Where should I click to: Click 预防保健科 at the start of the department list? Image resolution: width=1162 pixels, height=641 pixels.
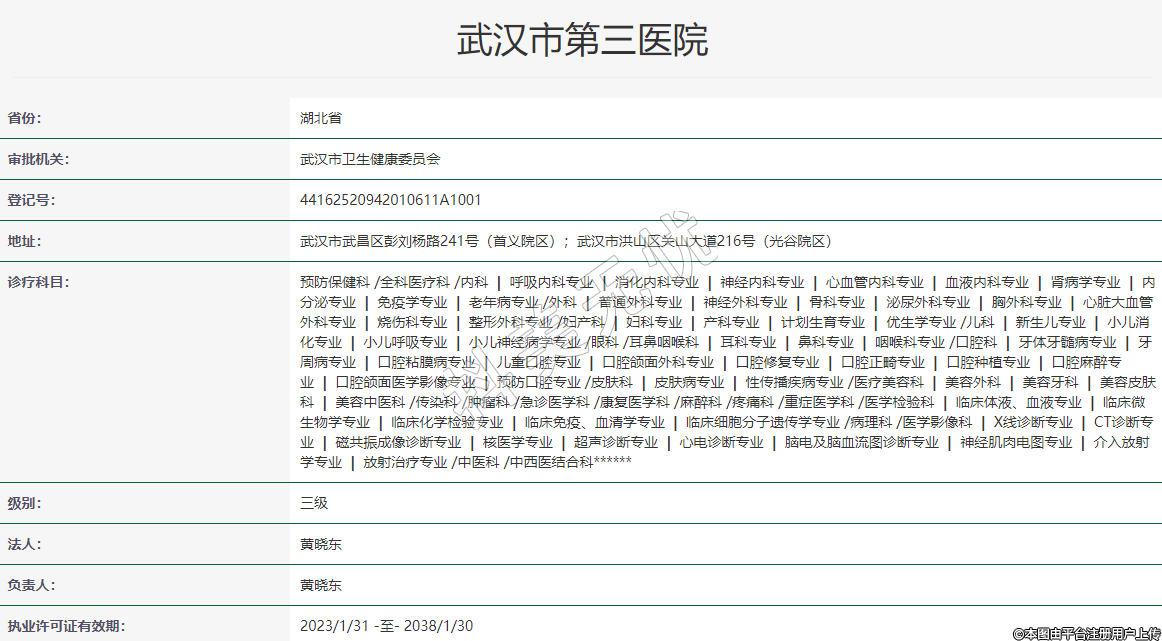pos(335,282)
